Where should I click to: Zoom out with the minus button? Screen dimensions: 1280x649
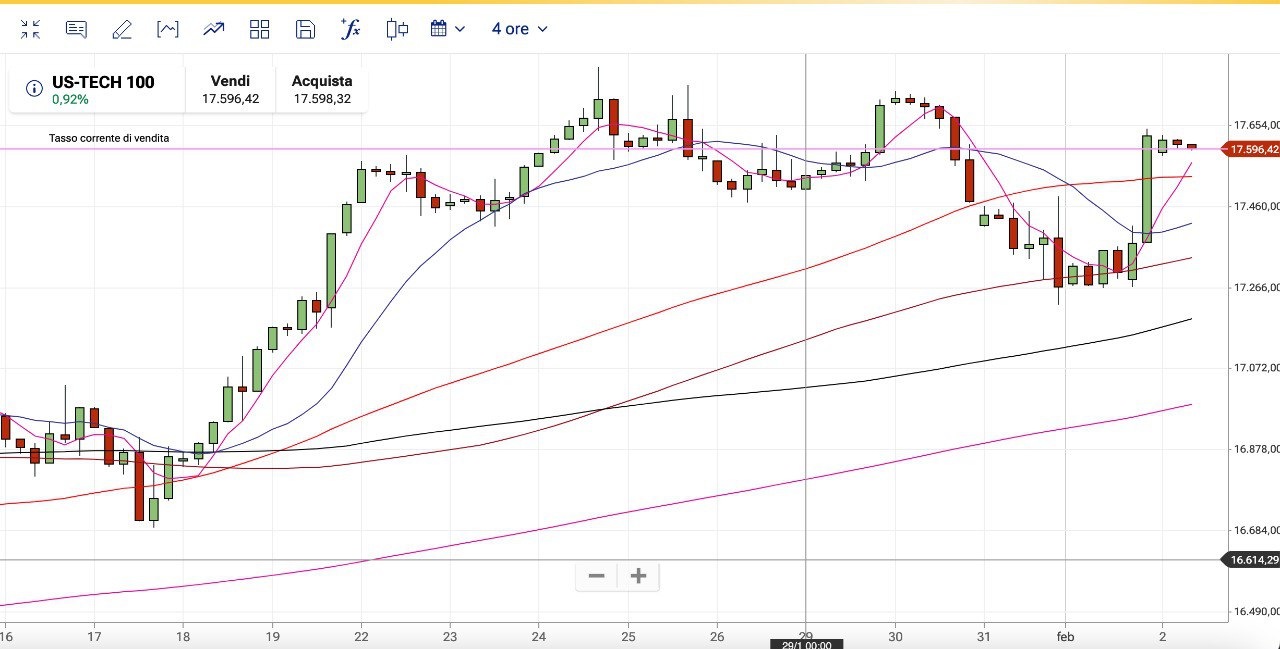point(597,576)
